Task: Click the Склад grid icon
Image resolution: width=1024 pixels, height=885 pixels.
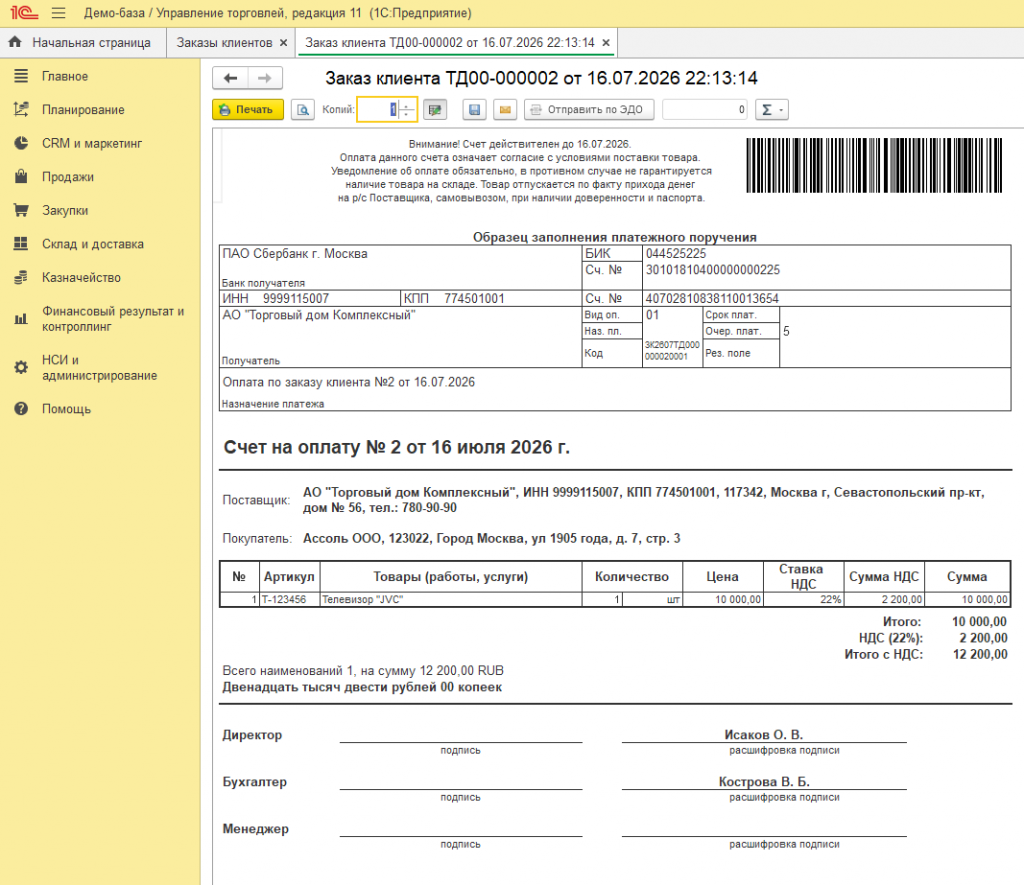Action: point(21,244)
